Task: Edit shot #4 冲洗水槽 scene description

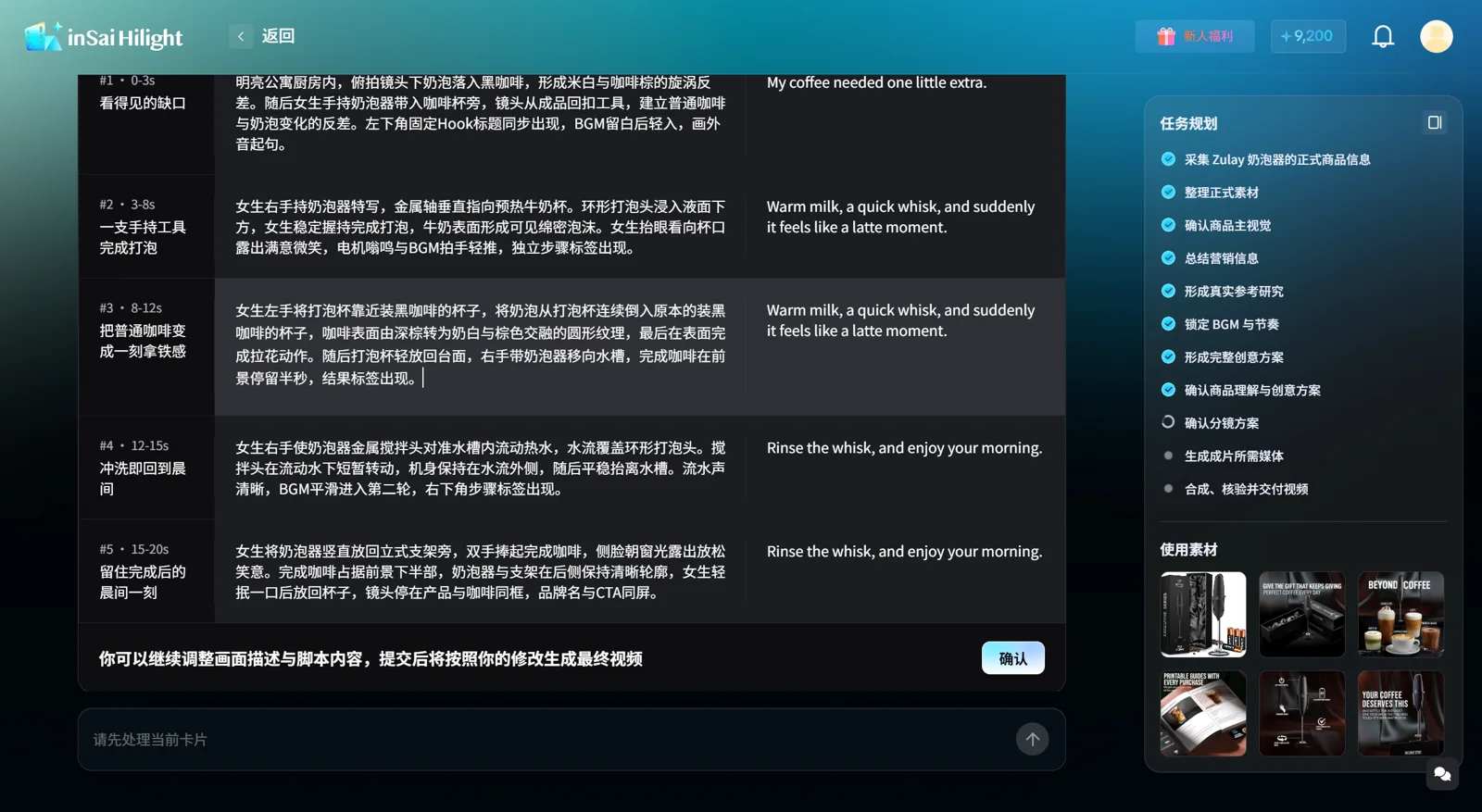Action: pos(480,468)
